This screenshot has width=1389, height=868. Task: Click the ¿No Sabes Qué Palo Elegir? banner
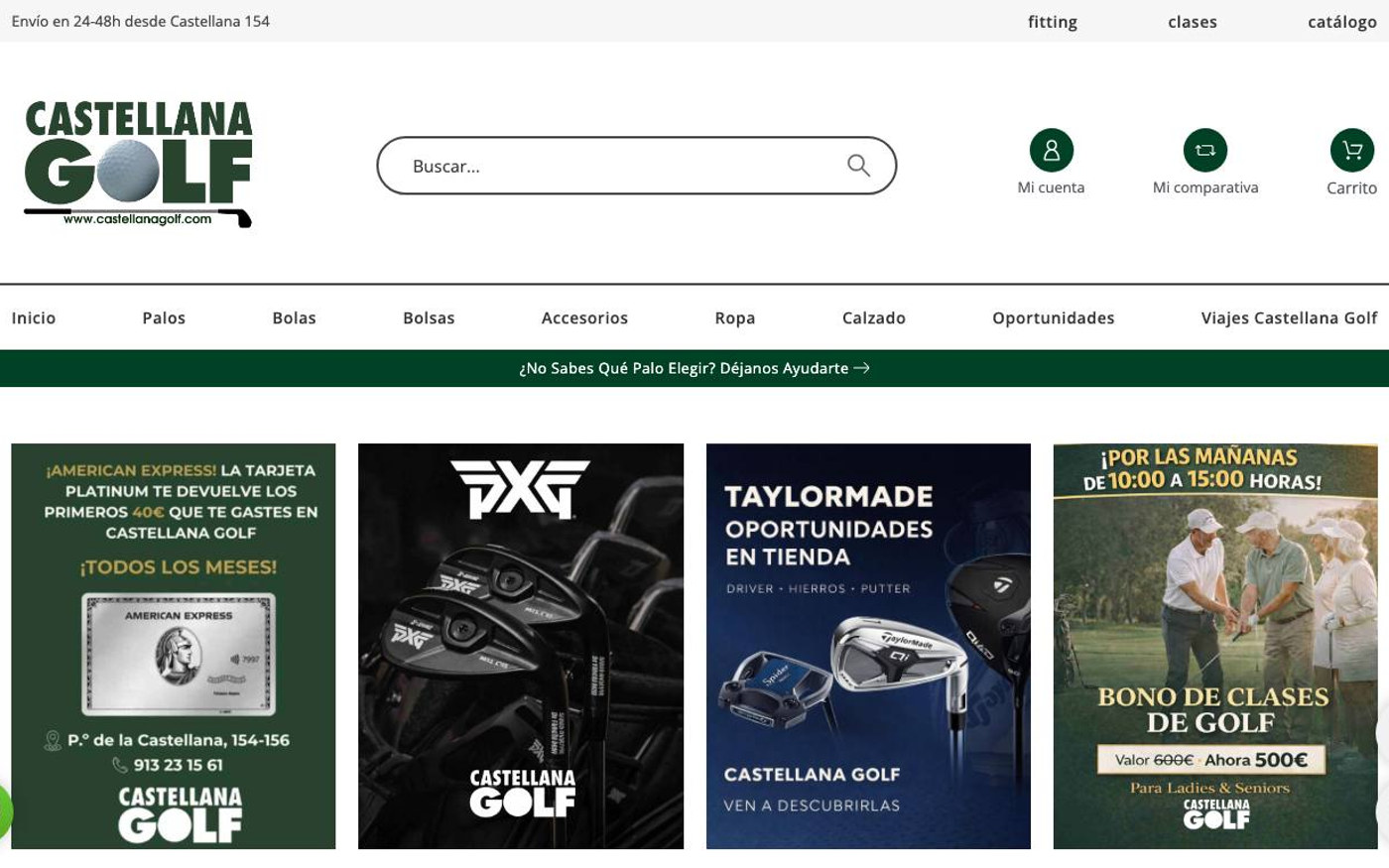click(694, 368)
